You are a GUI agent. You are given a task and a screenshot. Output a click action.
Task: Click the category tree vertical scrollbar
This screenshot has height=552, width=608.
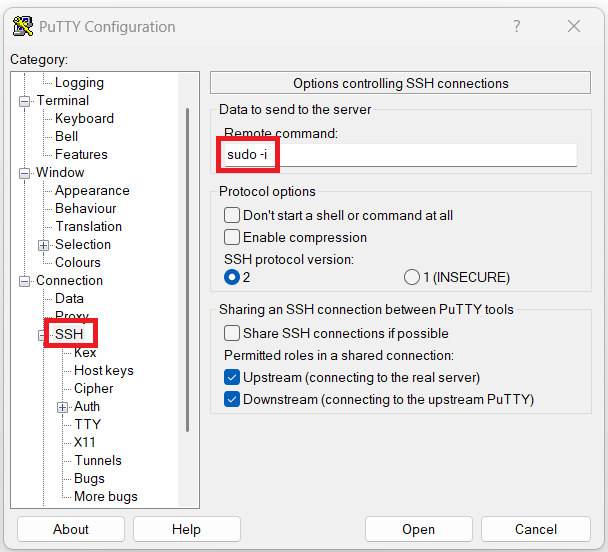[188, 270]
